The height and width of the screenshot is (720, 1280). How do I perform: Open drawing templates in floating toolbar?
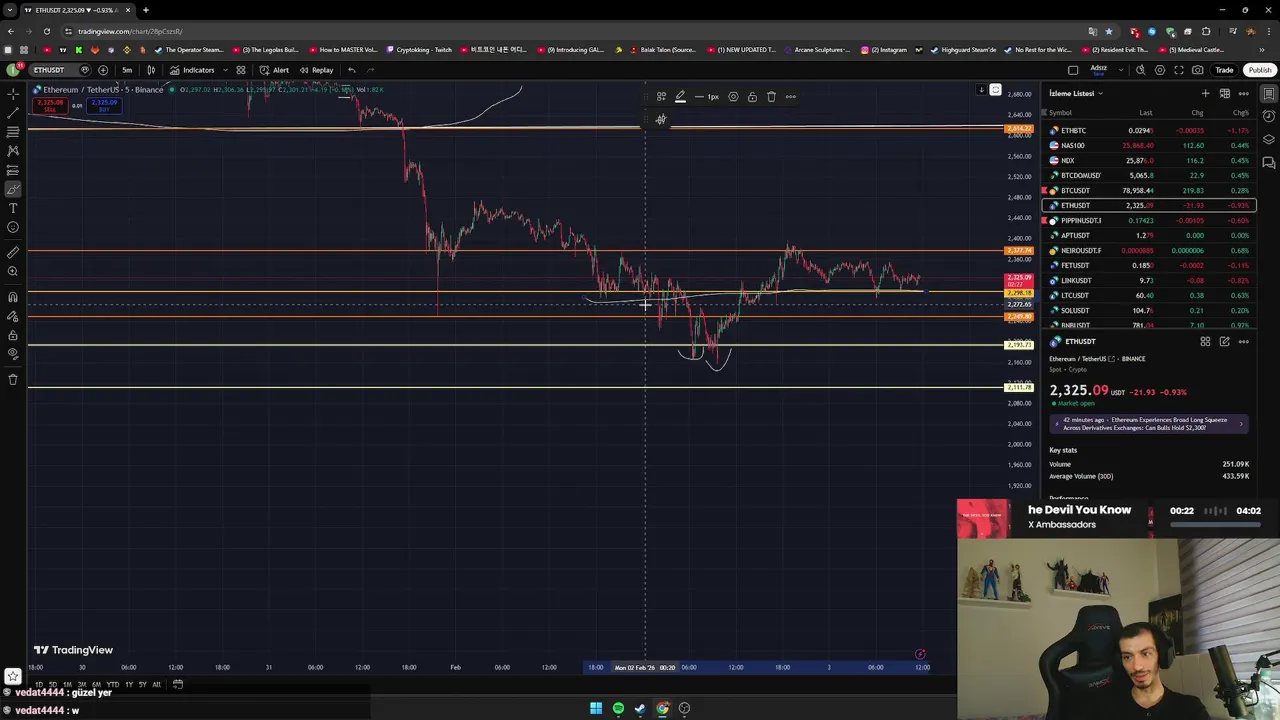(662, 97)
